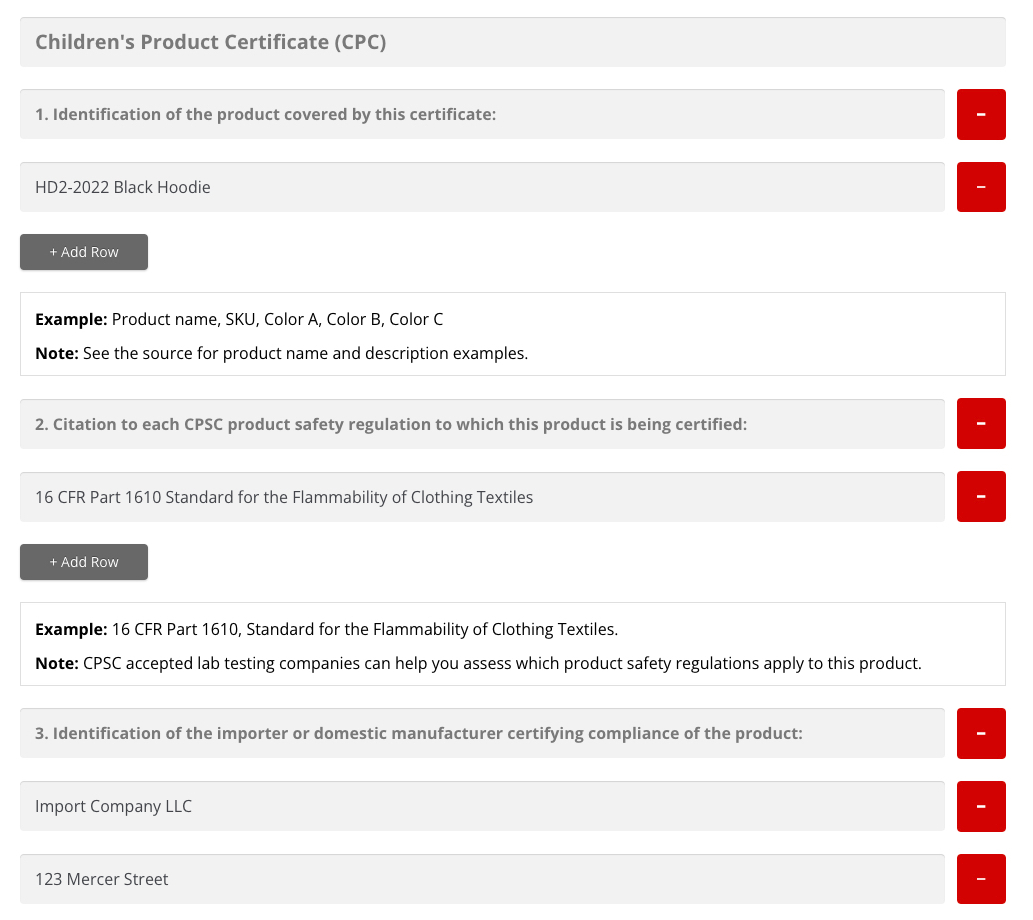Delete the 123 Mercer Street row
This screenshot has height=920, width=1033.
tap(981, 879)
